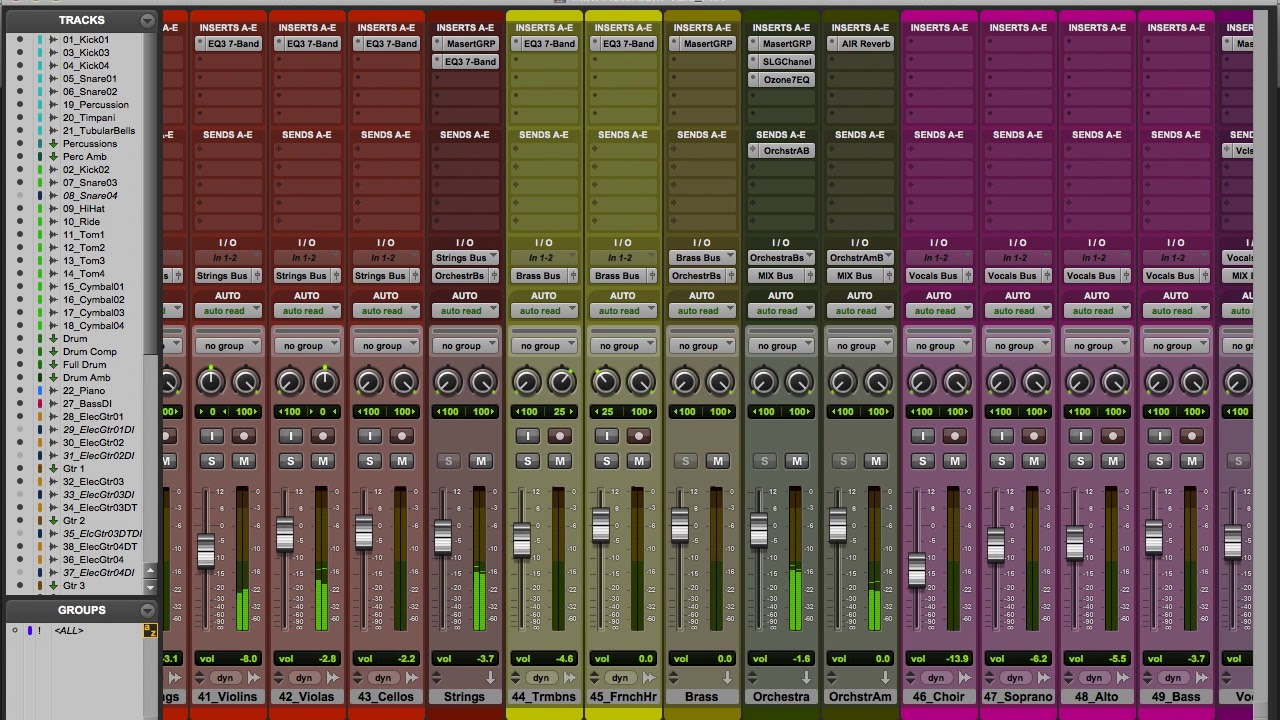
Task: Click up/down arrows icon beside dyn on 42_Violas
Action: 278,678
